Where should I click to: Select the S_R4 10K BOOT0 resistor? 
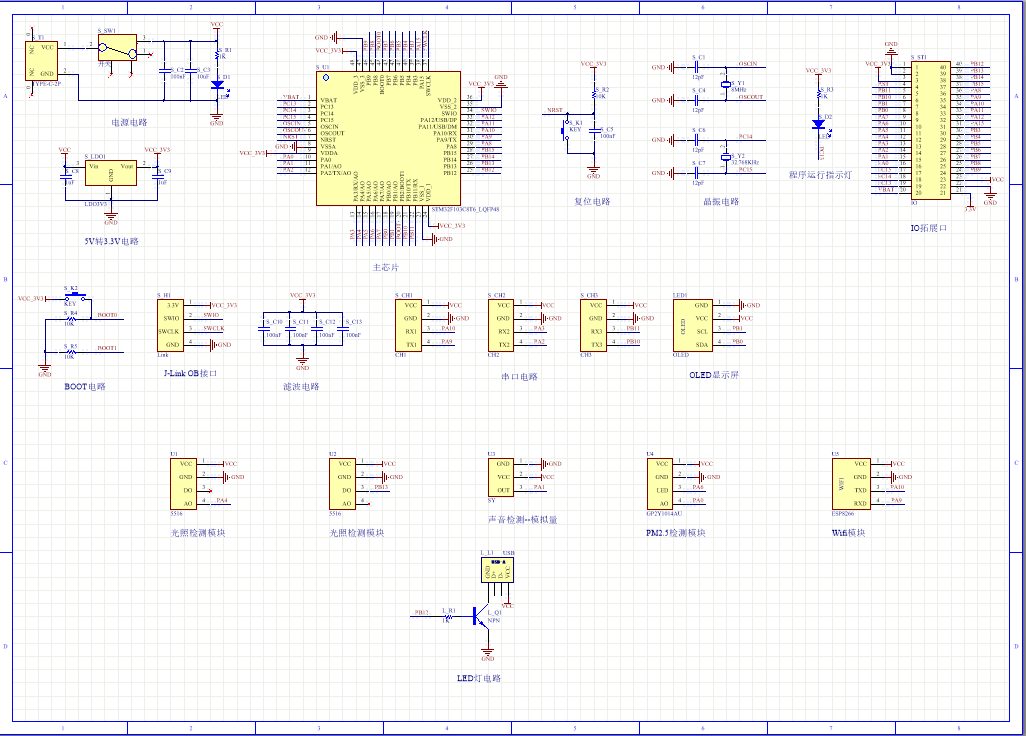tap(71, 319)
